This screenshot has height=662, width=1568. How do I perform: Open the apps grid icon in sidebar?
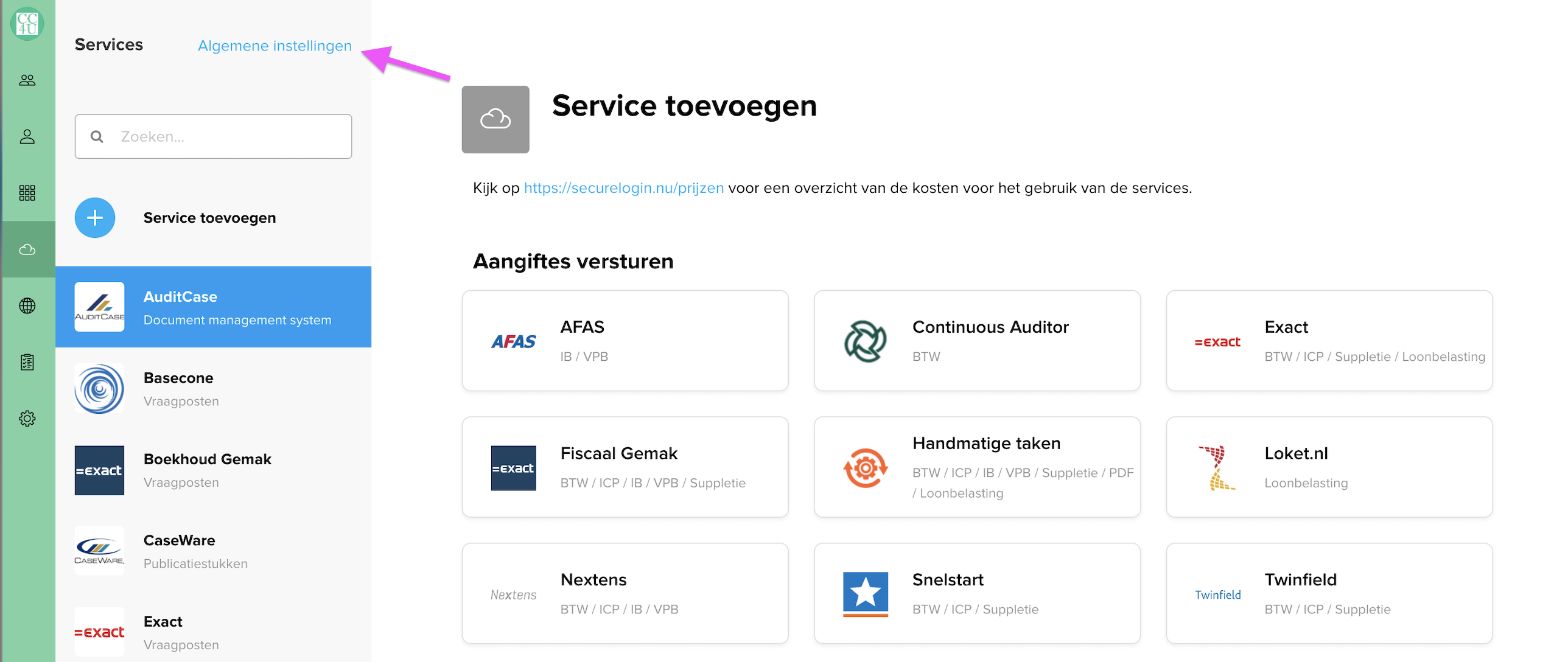click(x=27, y=193)
